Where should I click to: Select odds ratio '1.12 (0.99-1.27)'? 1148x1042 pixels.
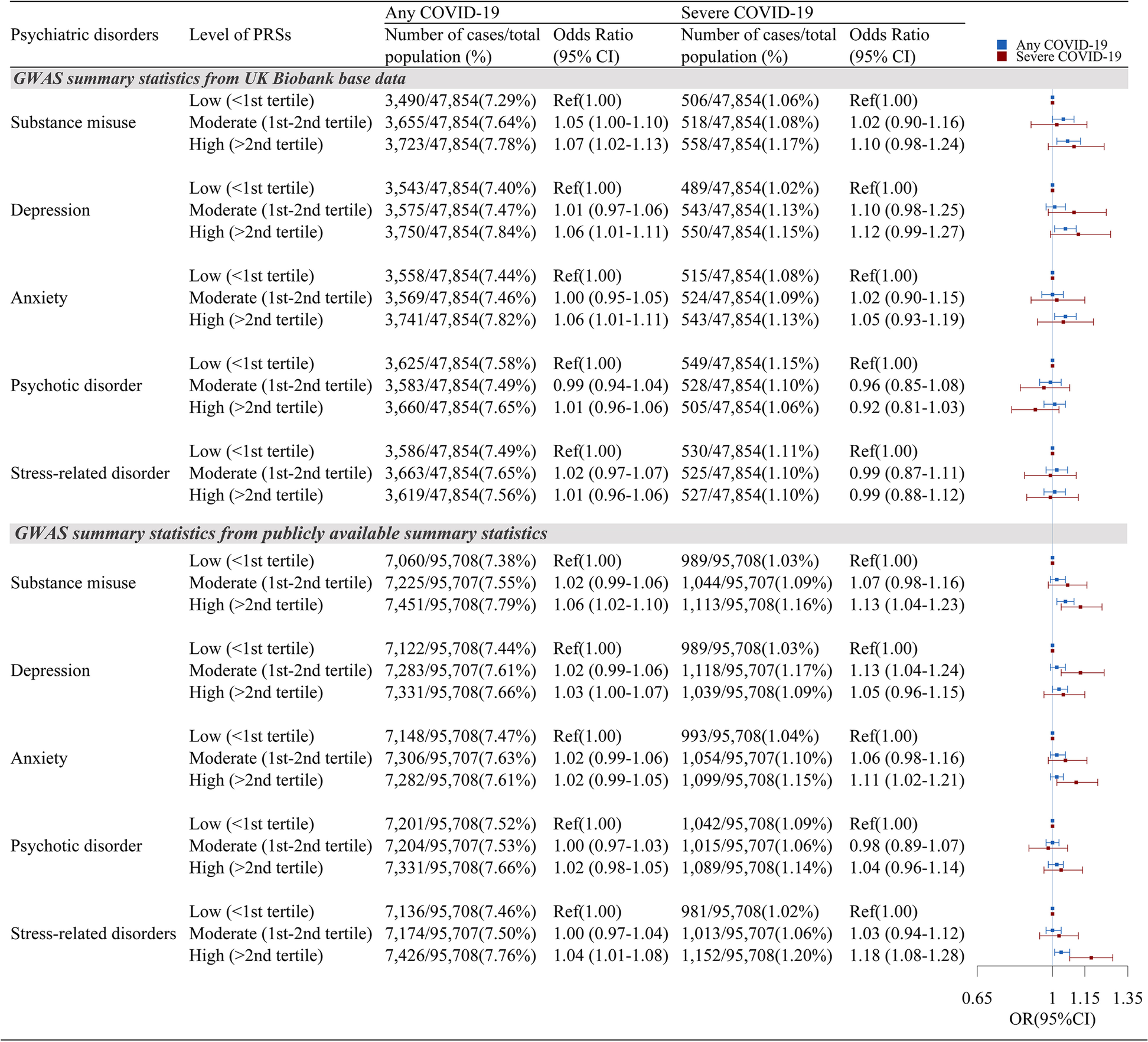click(x=907, y=232)
